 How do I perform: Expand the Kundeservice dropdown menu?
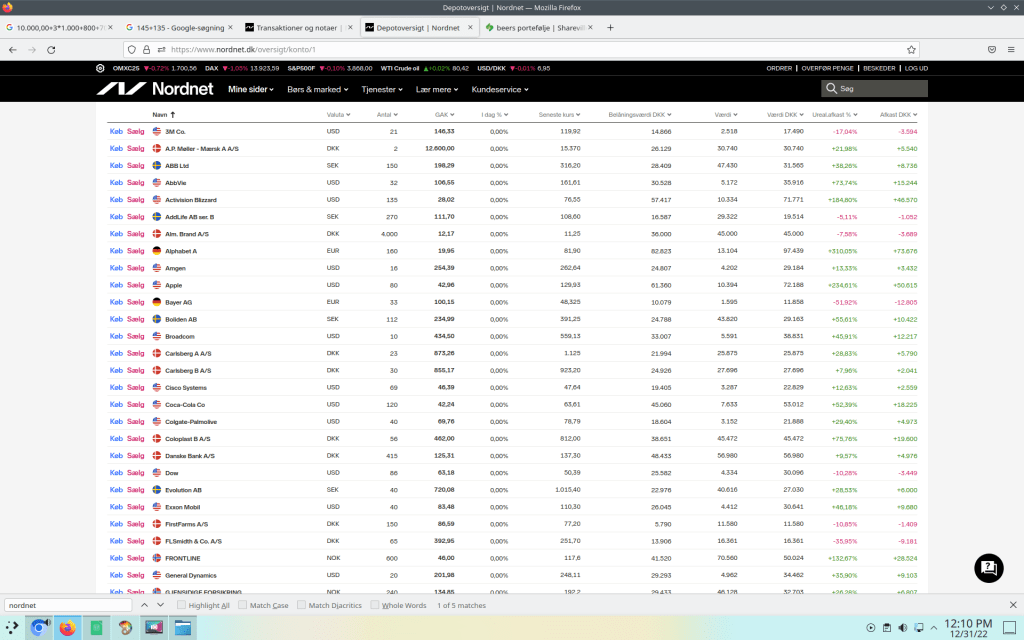point(500,89)
